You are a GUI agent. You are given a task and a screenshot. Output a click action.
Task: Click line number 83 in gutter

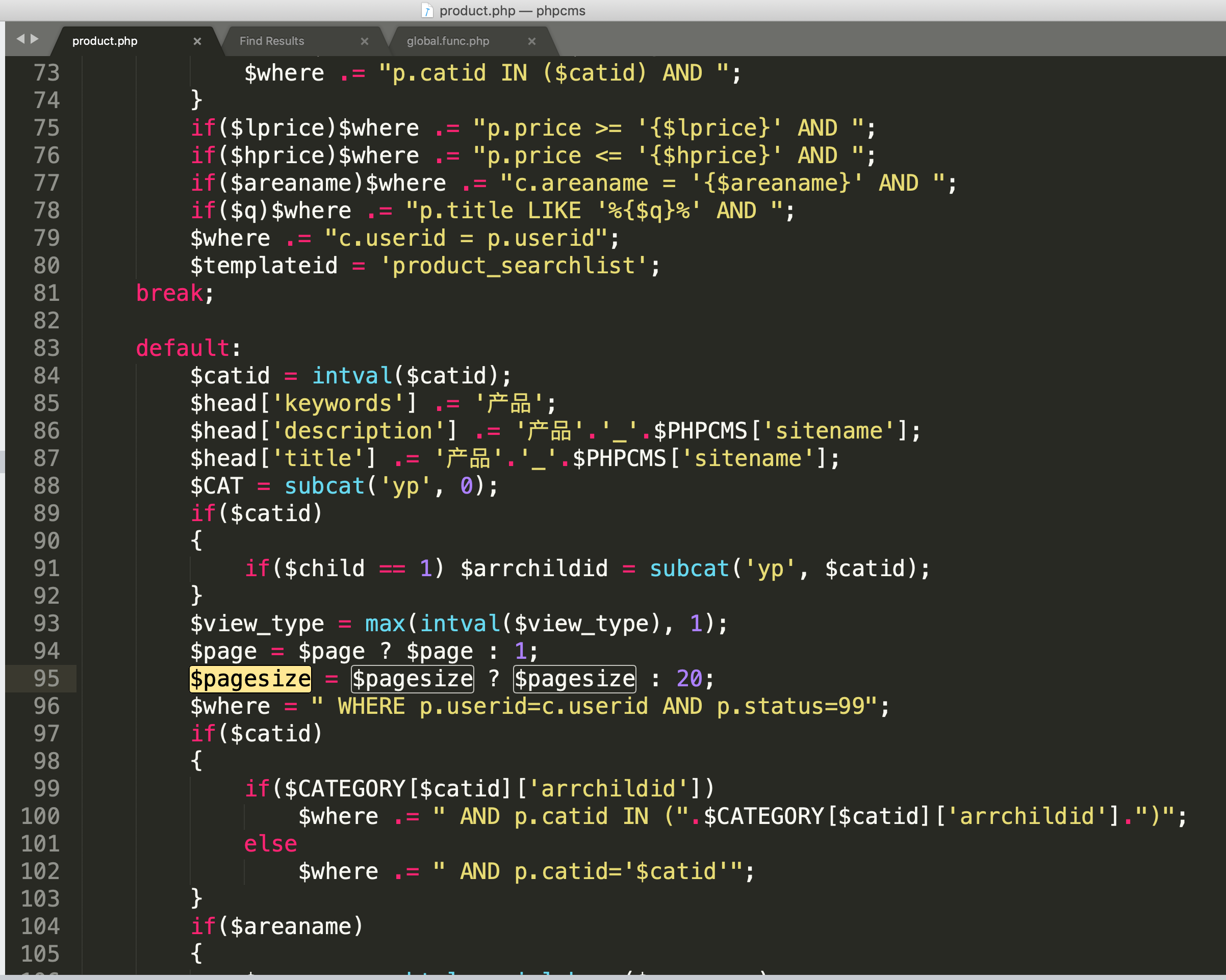click(46, 348)
